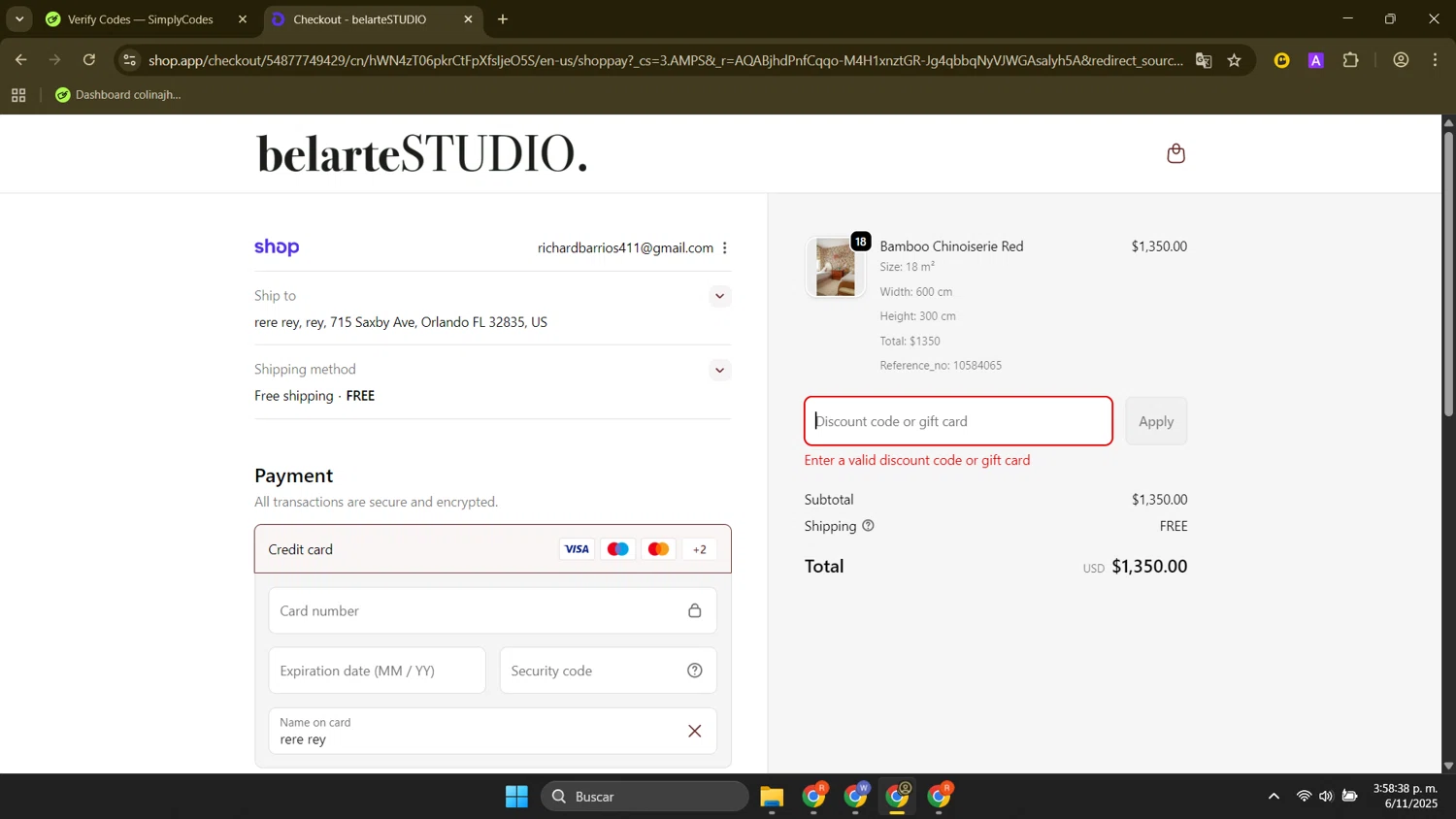Open the Extensions puzzle icon
The height and width of the screenshot is (819, 1456).
[1350, 60]
